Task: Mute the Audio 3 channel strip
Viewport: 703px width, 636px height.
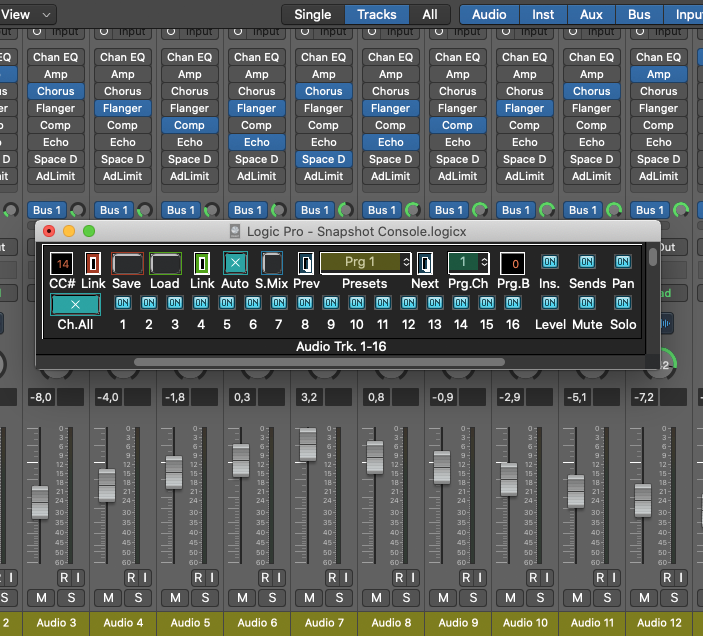Action: click(41, 598)
